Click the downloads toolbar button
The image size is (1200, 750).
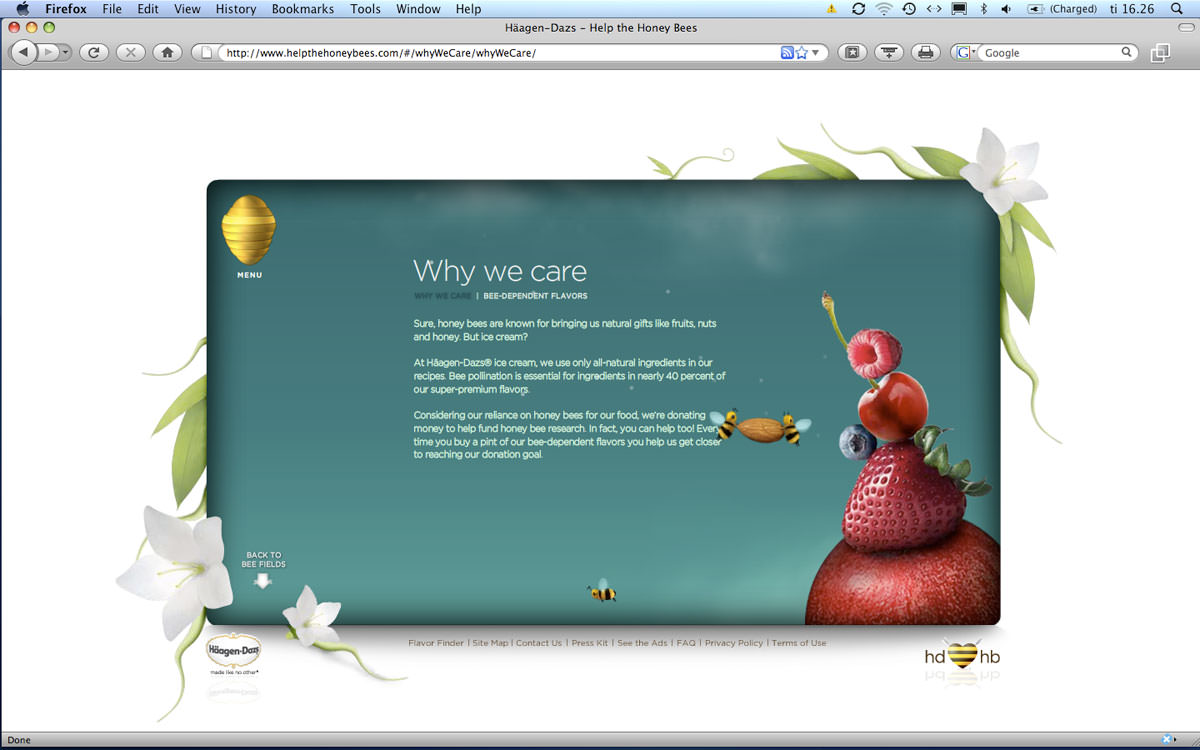tap(889, 52)
